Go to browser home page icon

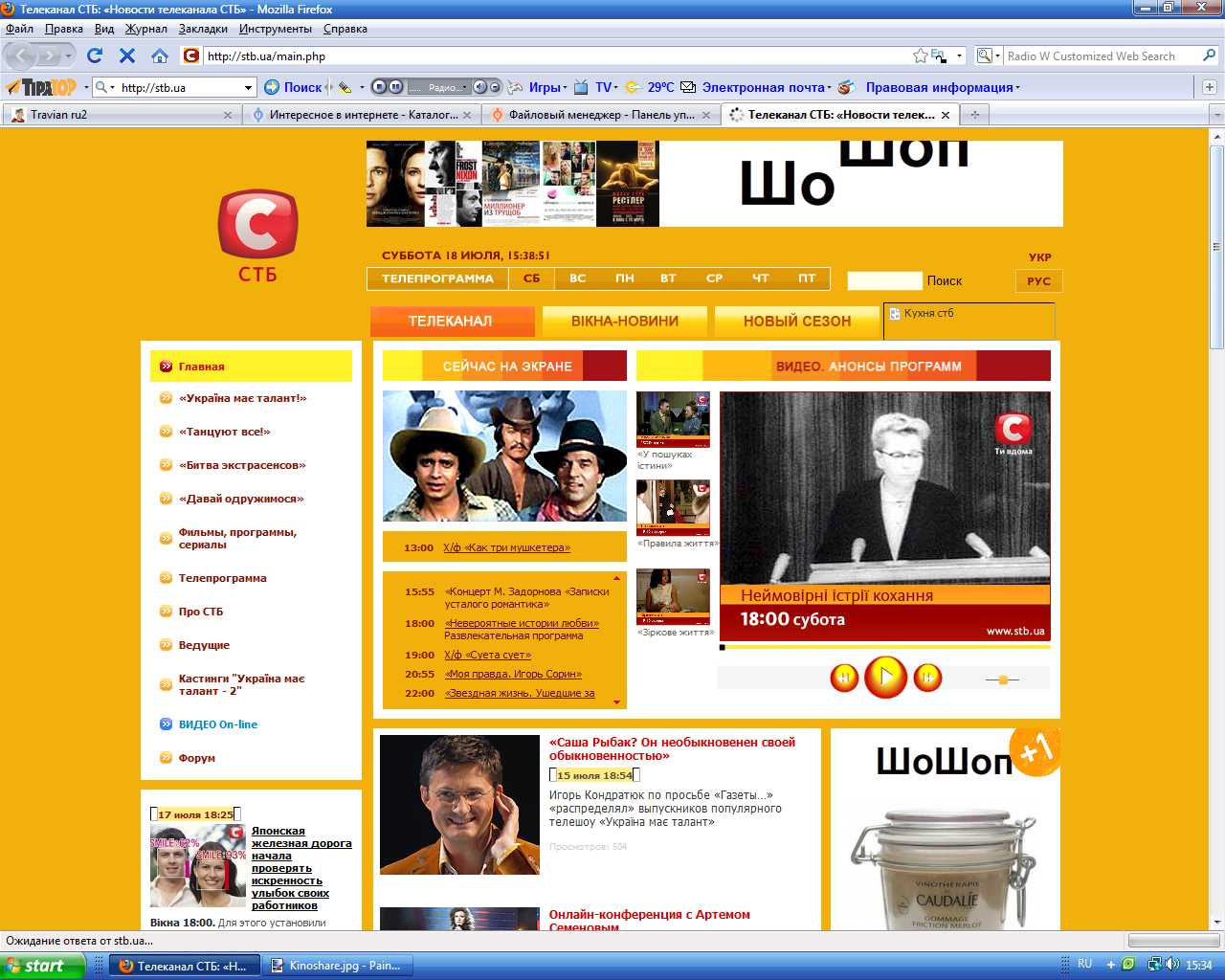pyautogui.click(x=160, y=56)
